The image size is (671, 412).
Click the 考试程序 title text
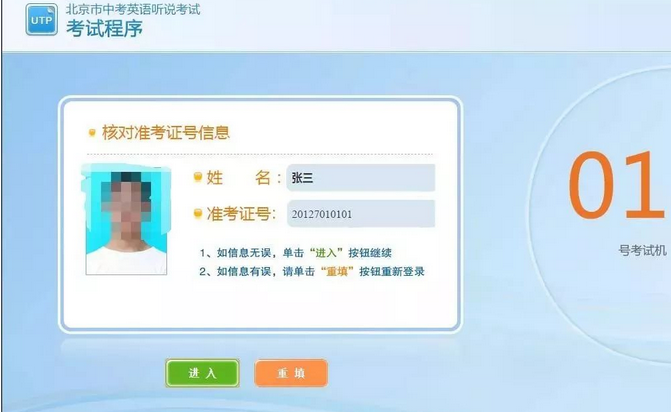(x=104, y=29)
